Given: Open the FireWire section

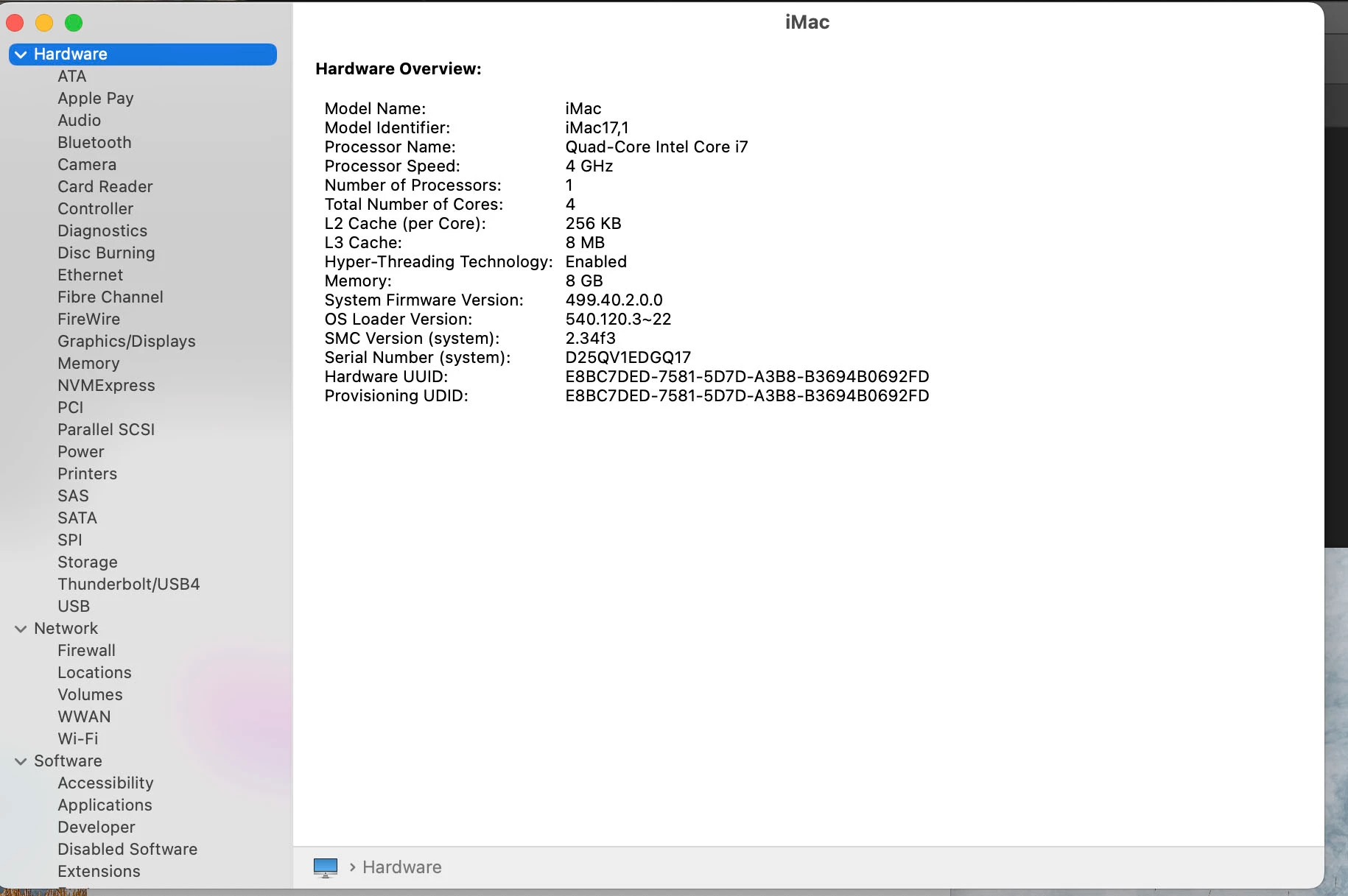Looking at the screenshot, I should (89, 320).
